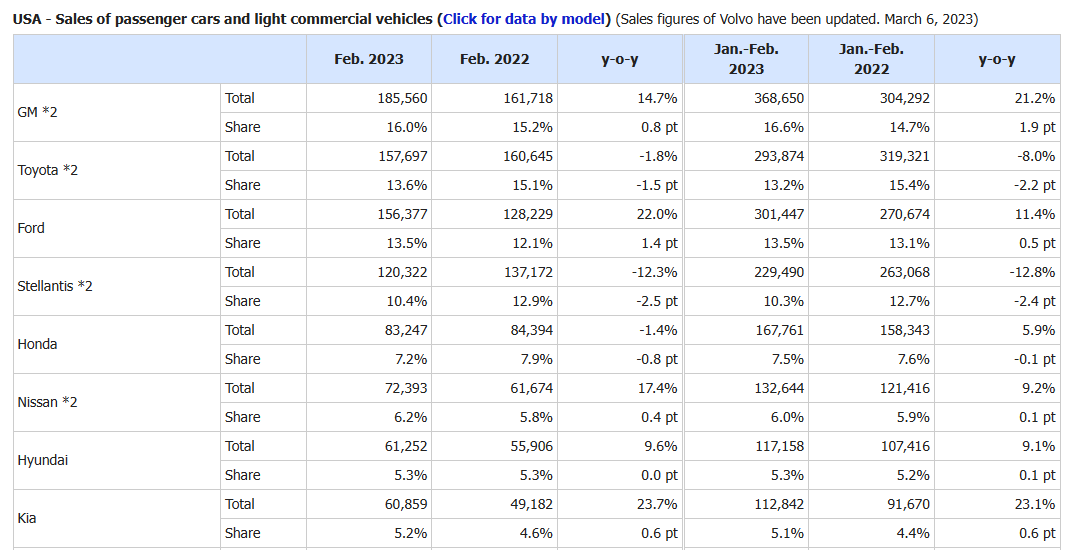Select the Jan.-Feb. 2022 column header
1074x550 pixels.
871,59
